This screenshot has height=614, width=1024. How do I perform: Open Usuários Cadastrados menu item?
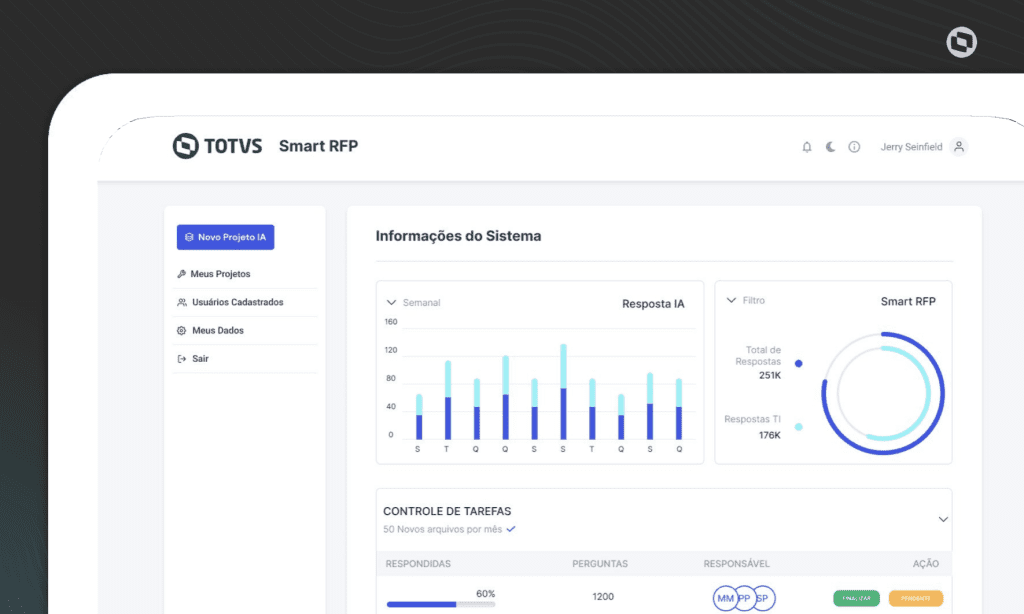click(x=230, y=302)
